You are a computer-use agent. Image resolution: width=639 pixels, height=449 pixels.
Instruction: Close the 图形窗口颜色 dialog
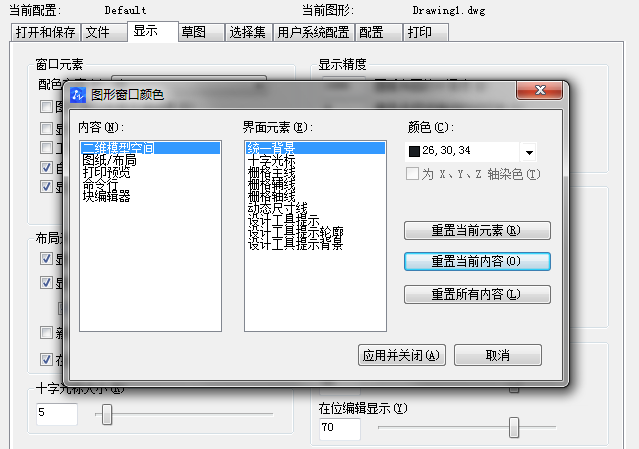point(540,93)
